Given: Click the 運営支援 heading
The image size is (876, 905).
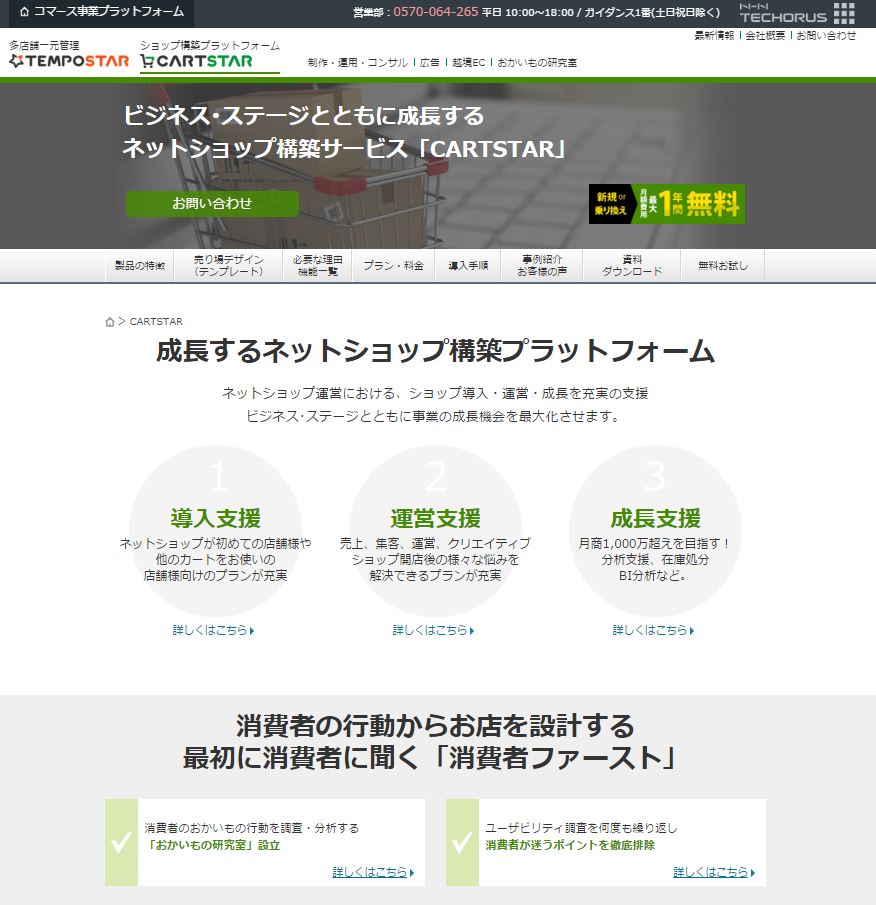Looking at the screenshot, I should (x=436, y=518).
